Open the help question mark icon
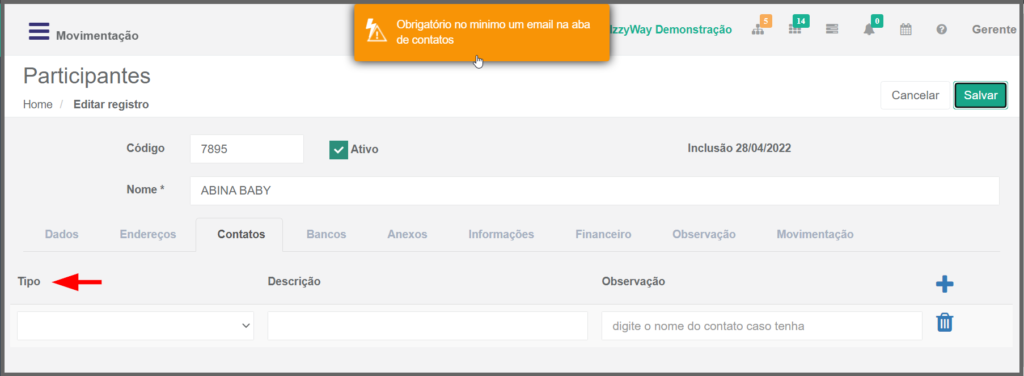The image size is (1024, 376). coord(942,30)
